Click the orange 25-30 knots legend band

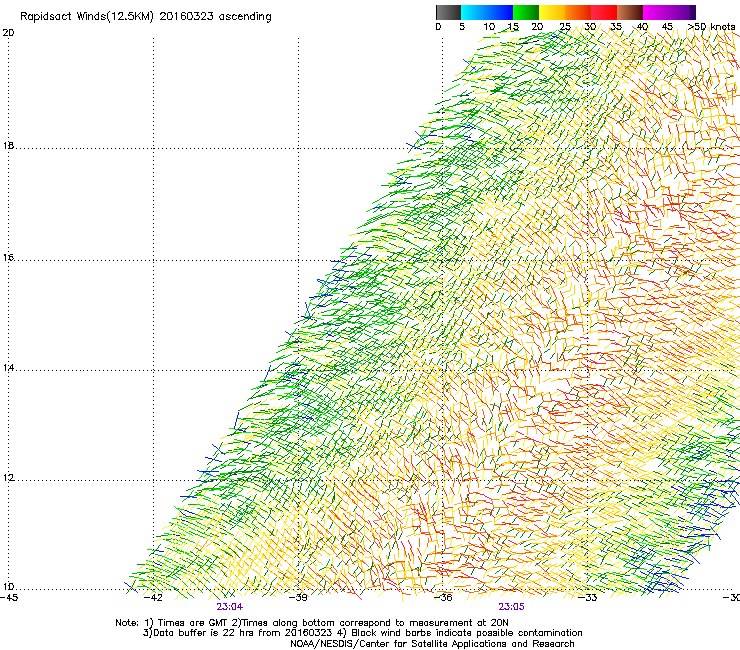(578, 12)
